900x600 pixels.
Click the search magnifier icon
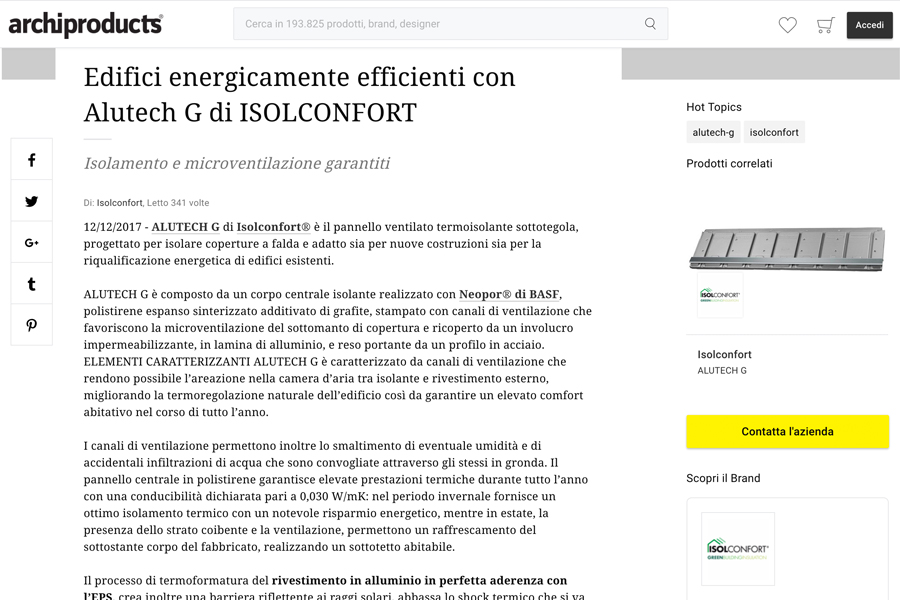(x=650, y=24)
